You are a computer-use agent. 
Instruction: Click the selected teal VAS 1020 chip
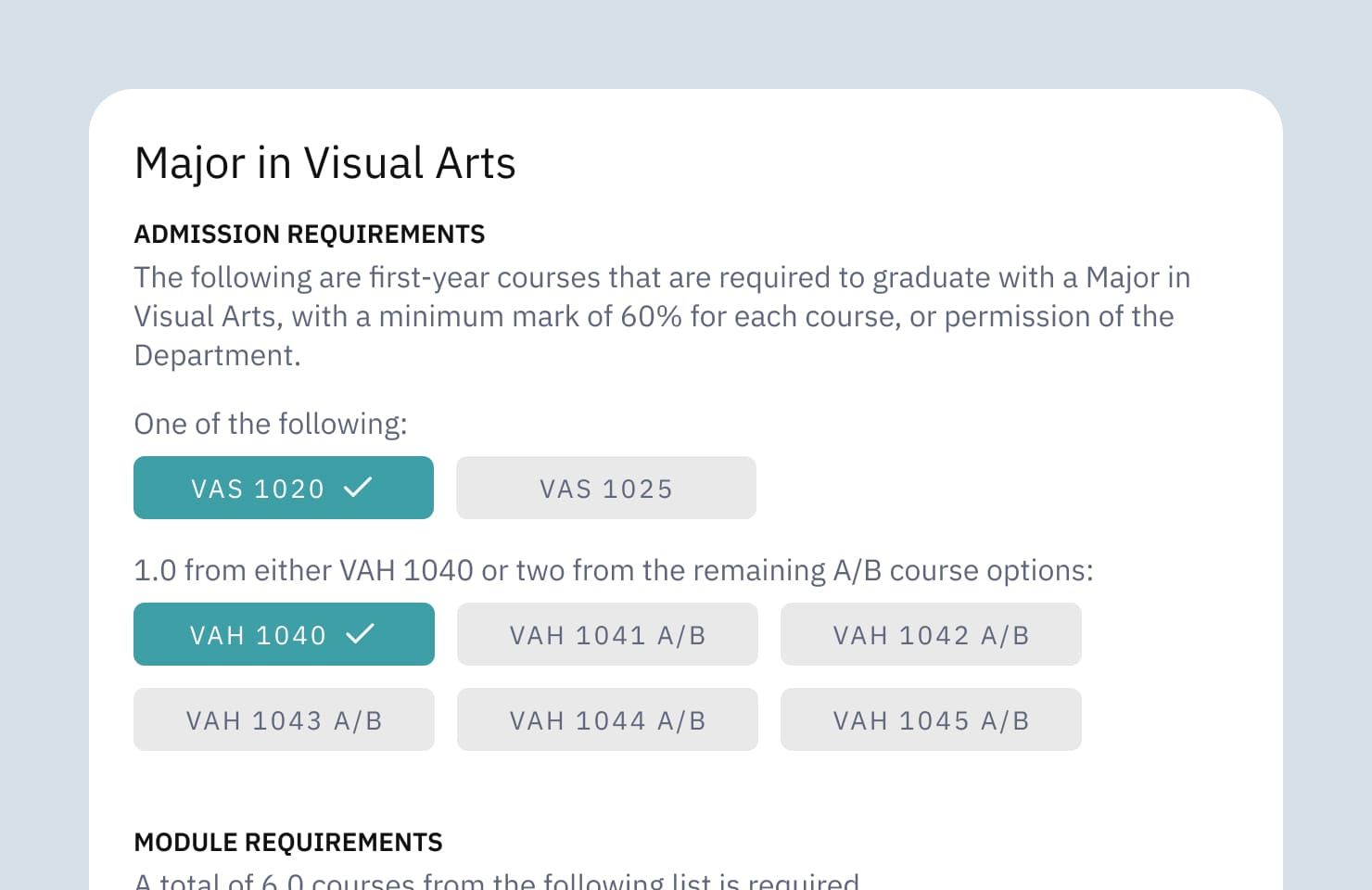pyautogui.click(x=284, y=488)
